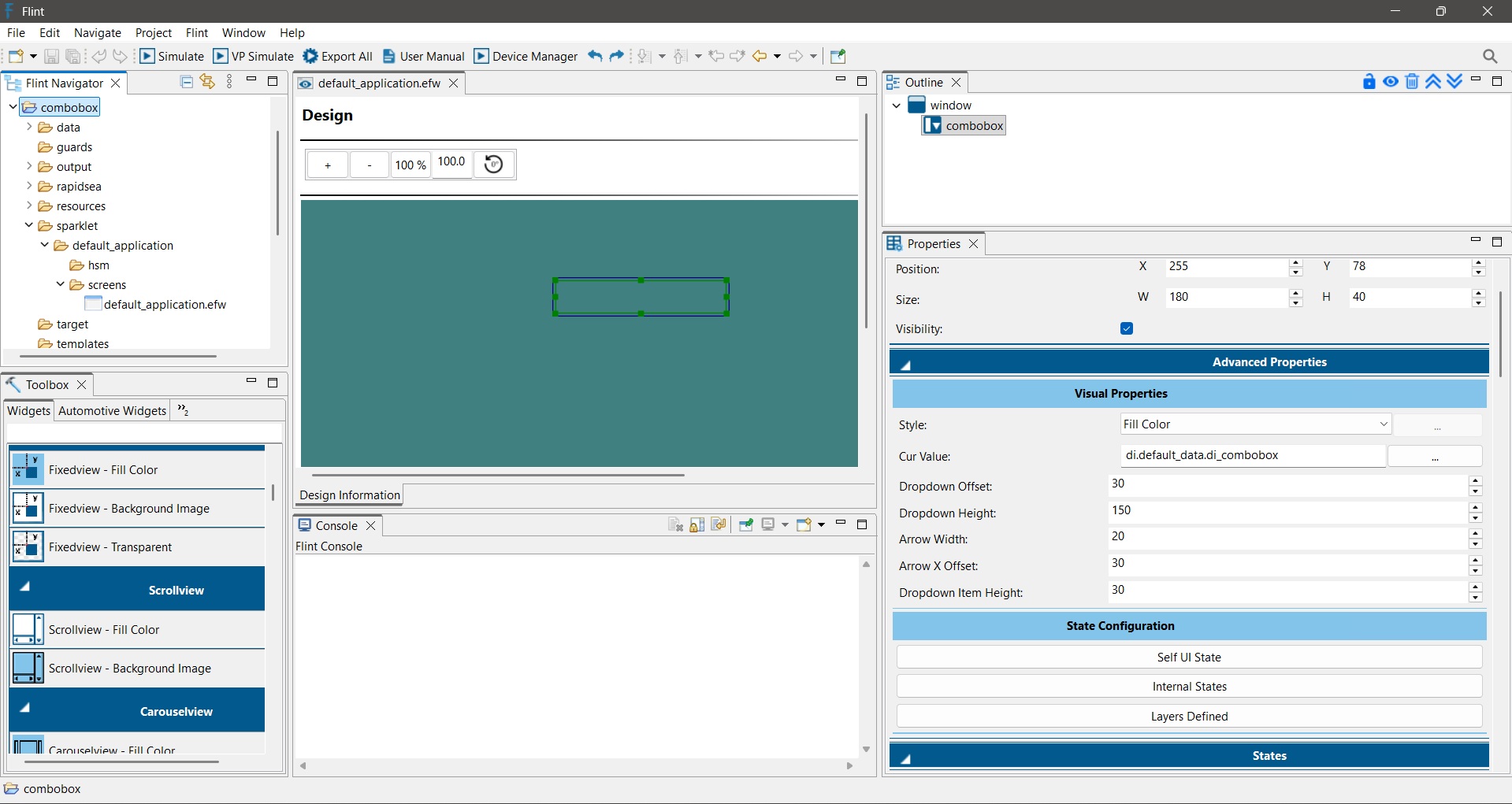This screenshot has width=1512, height=804.
Task: Click the Flint Navigator horizontal scrollbar
Action: coord(118,356)
